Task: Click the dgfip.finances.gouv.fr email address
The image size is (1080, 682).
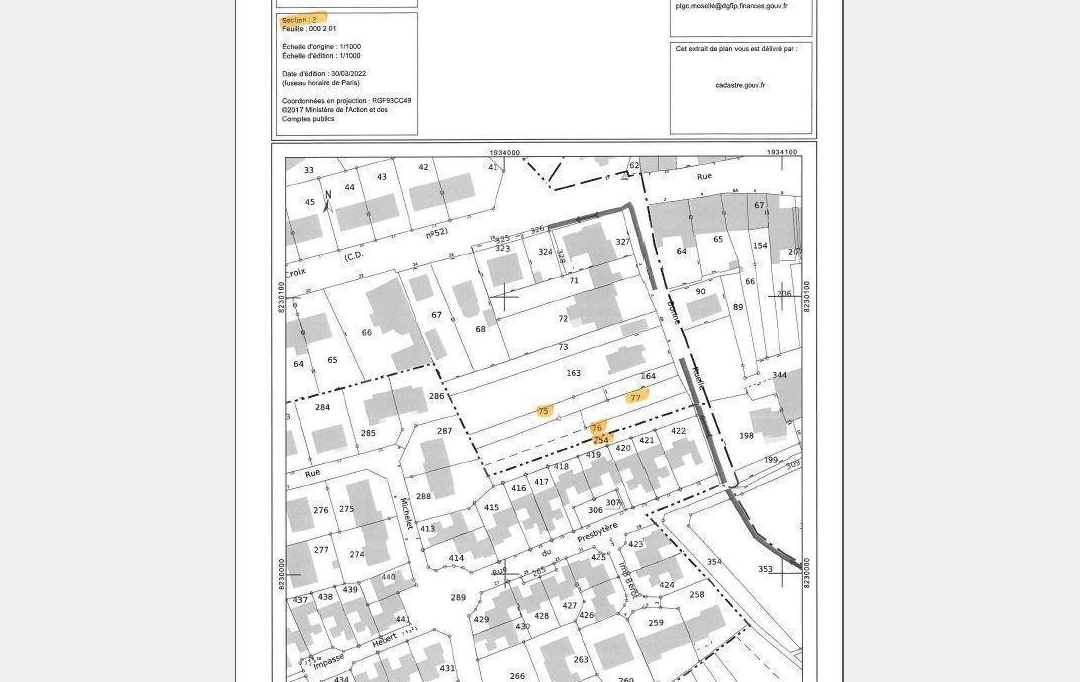Action: pyautogui.click(x=731, y=6)
